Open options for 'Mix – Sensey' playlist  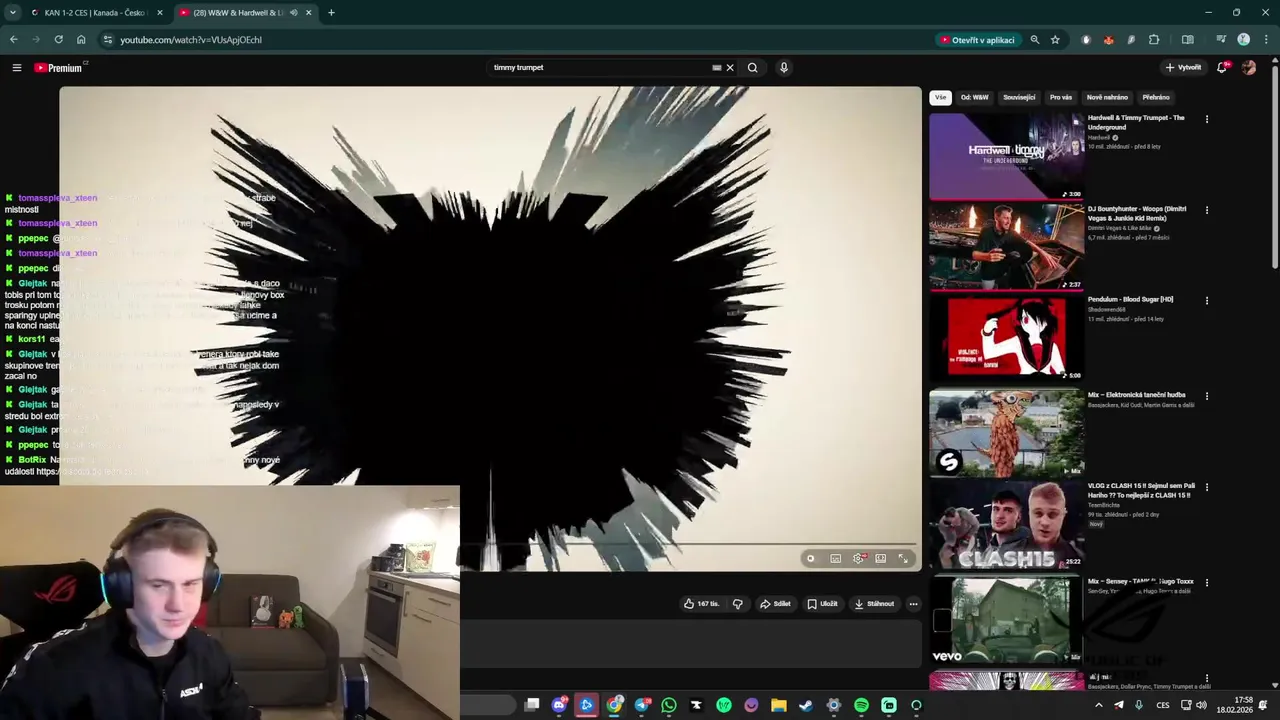coord(1206,582)
